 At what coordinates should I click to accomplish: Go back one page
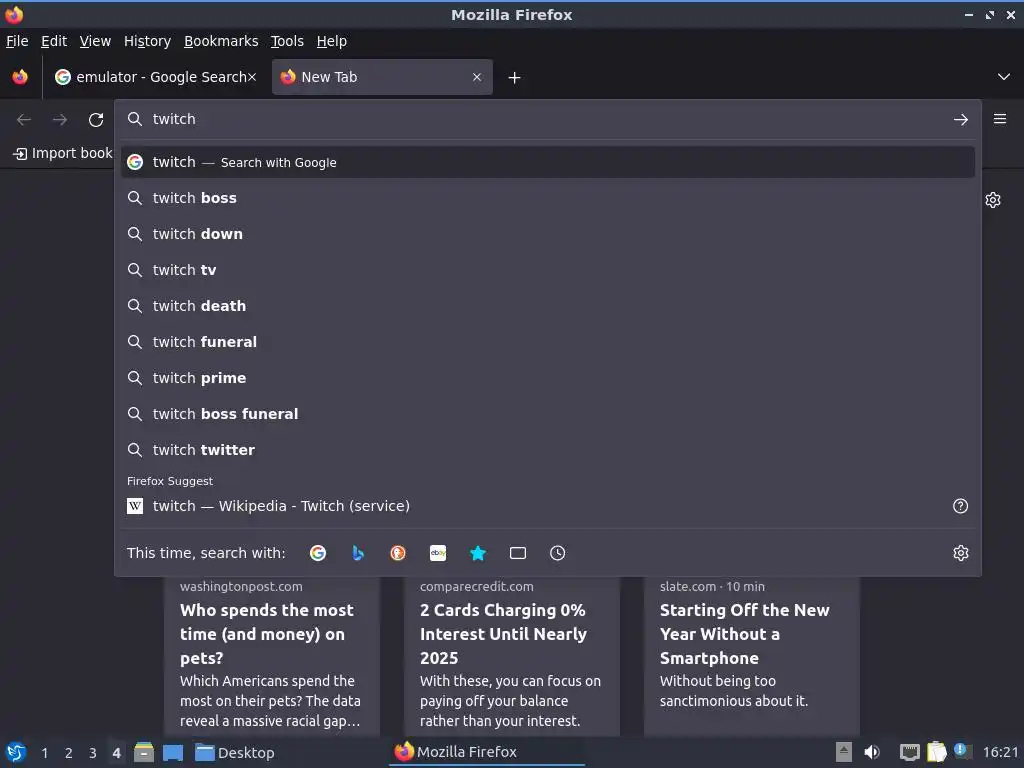coord(24,120)
